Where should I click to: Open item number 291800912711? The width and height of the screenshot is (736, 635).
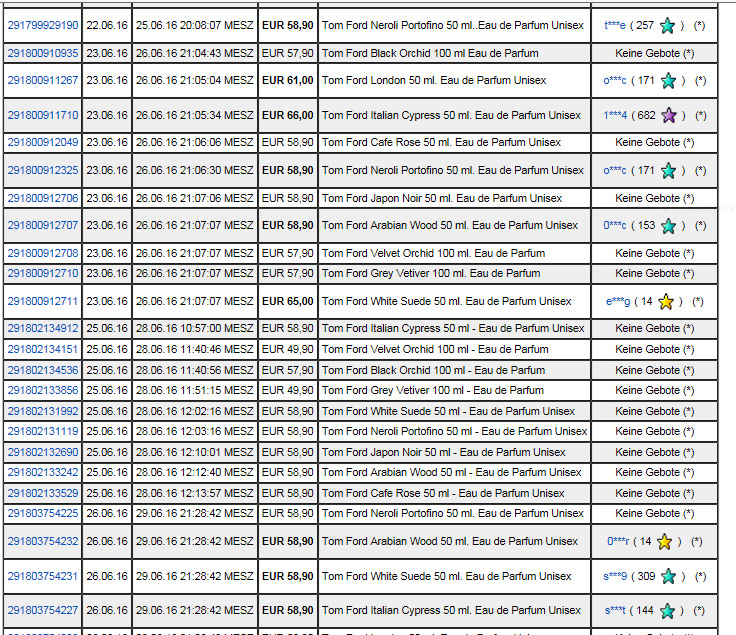point(43,301)
